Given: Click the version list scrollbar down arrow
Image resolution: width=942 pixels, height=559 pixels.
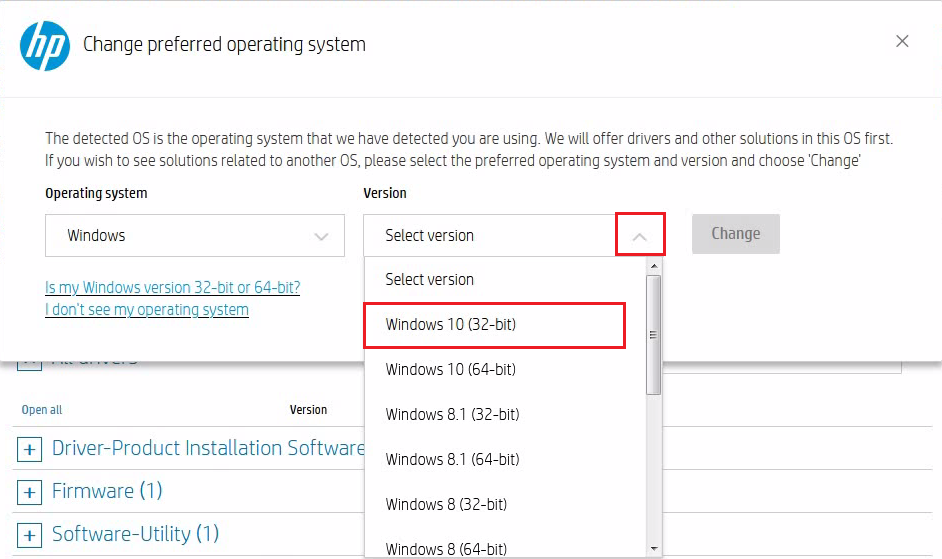Looking at the screenshot, I should click(x=654, y=548).
